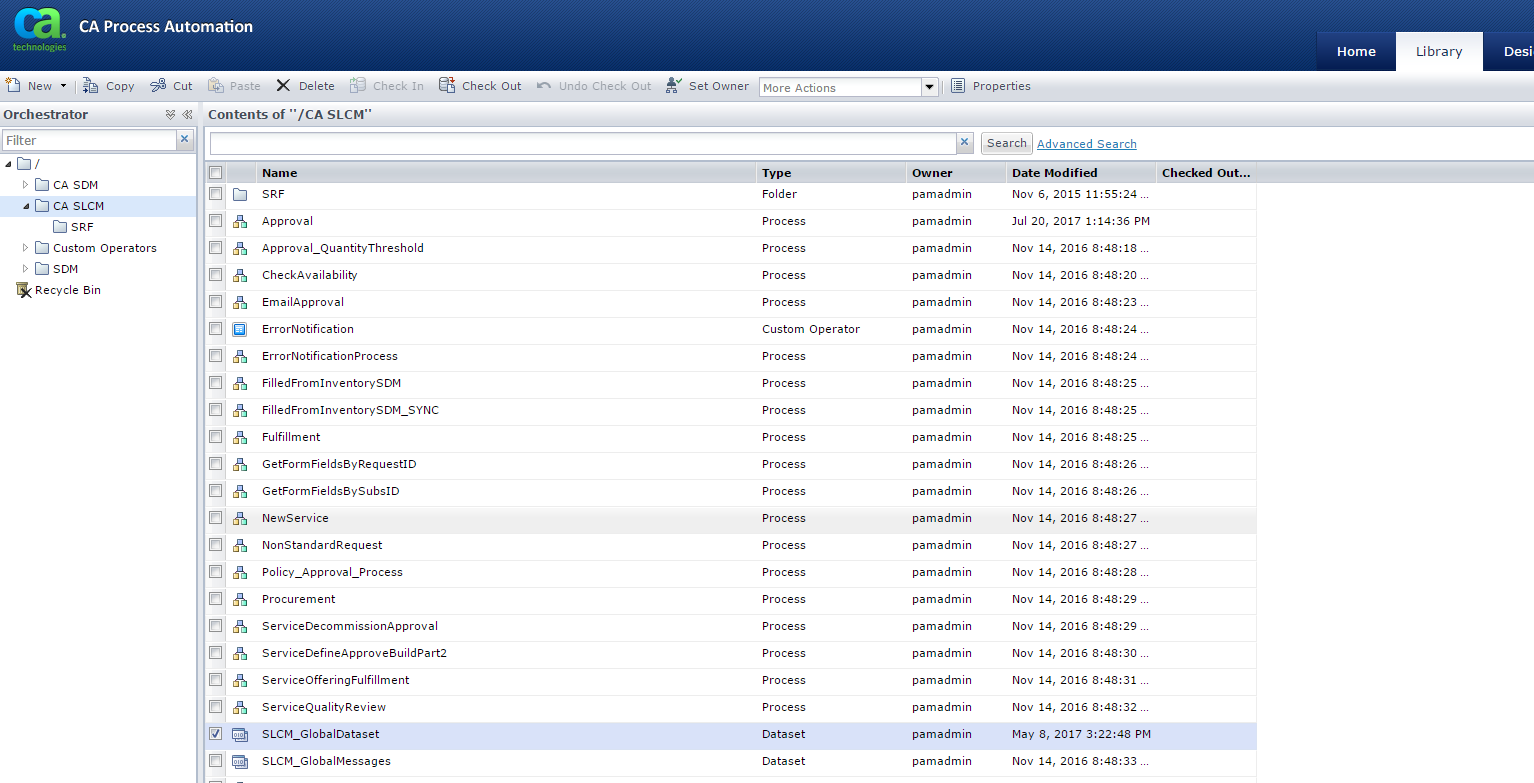This screenshot has width=1534, height=783.
Task: Clear the search box with X
Action: click(965, 143)
